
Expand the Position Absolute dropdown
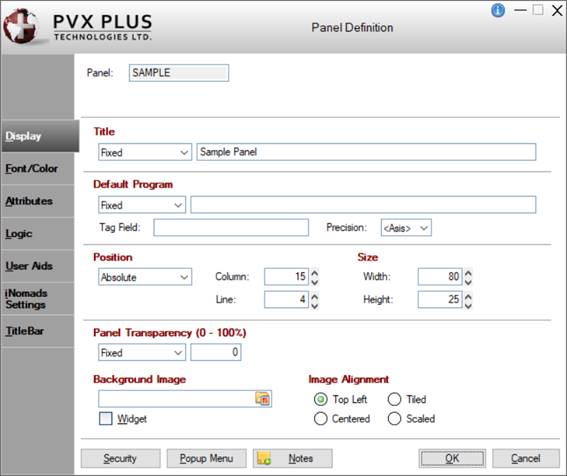(x=145, y=277)
